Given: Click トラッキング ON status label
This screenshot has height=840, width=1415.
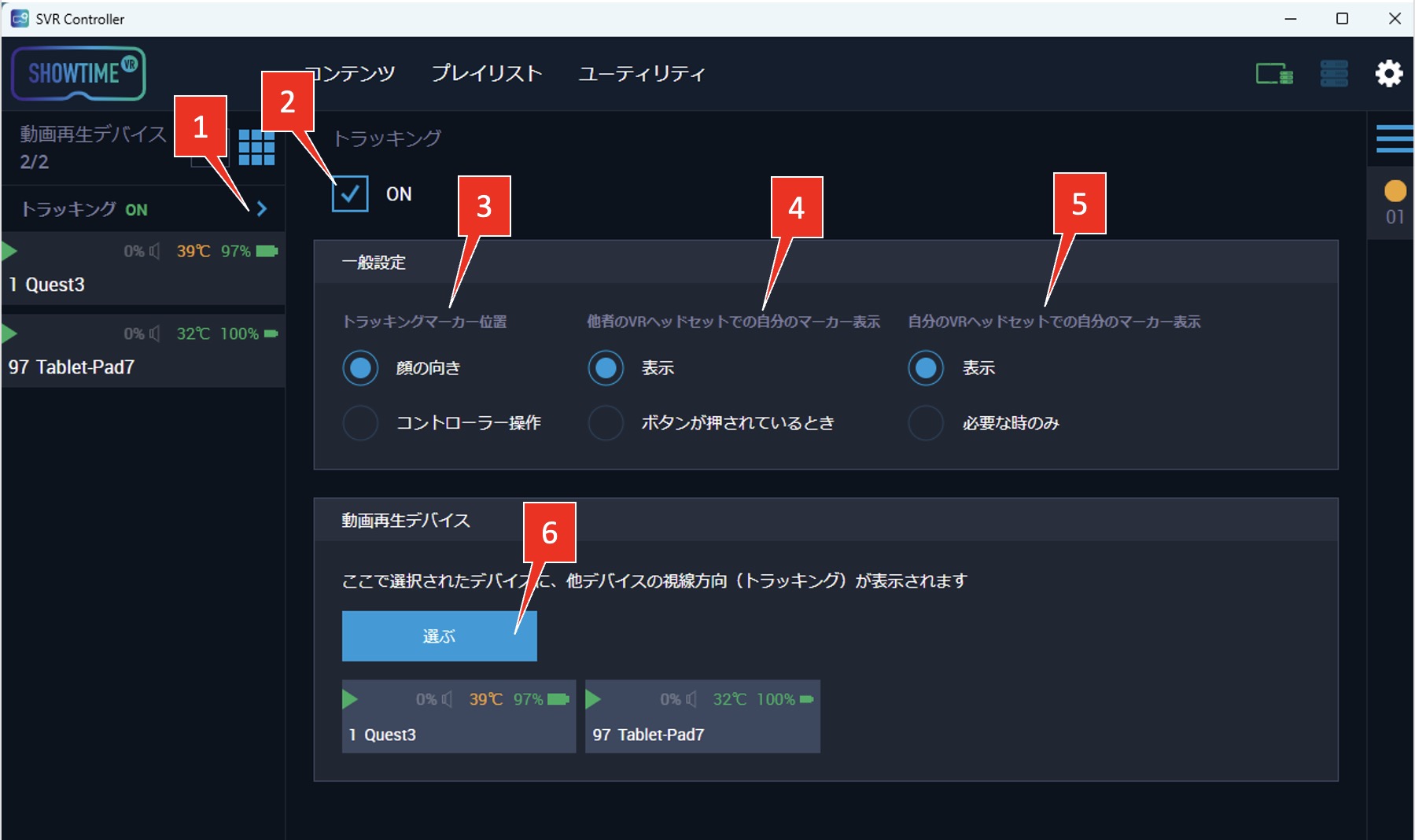Looking at the screenshot, I should pyautogui.click(x=84, y=209).
